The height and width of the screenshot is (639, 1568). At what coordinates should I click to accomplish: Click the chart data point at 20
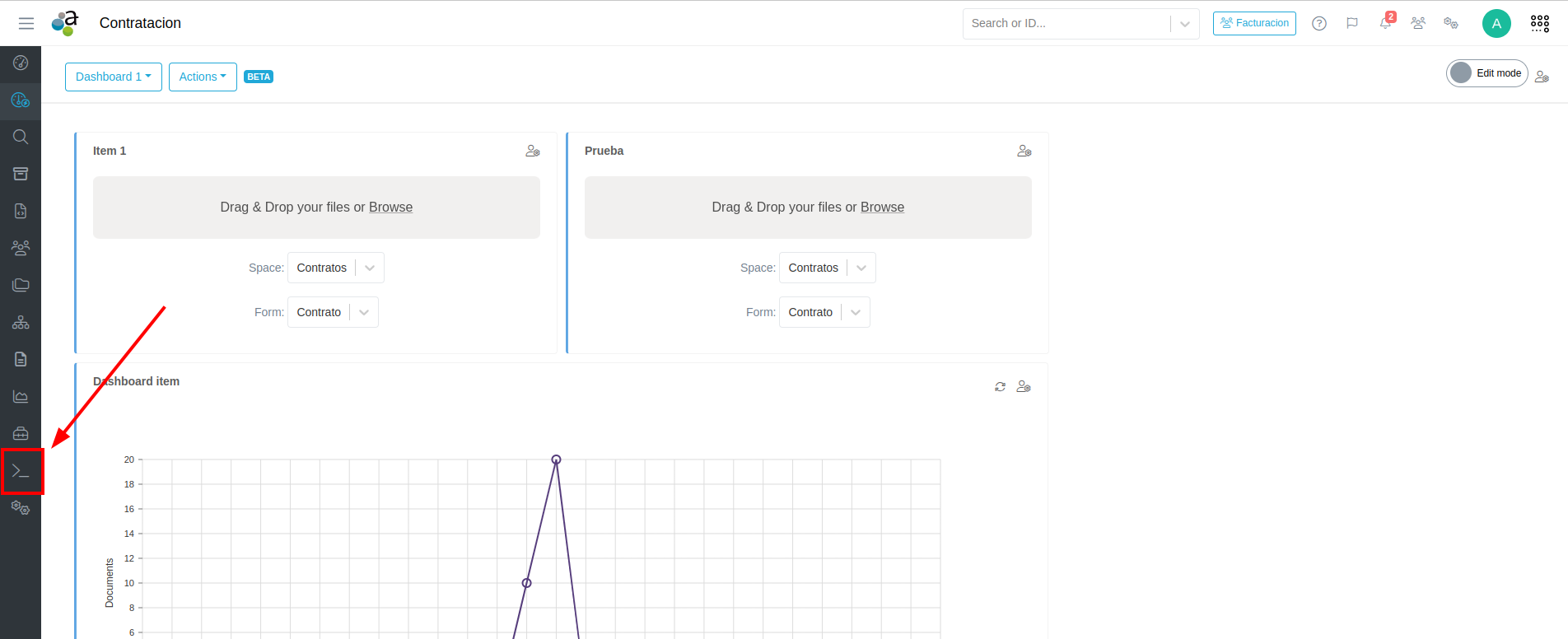[x=556, y=459]
